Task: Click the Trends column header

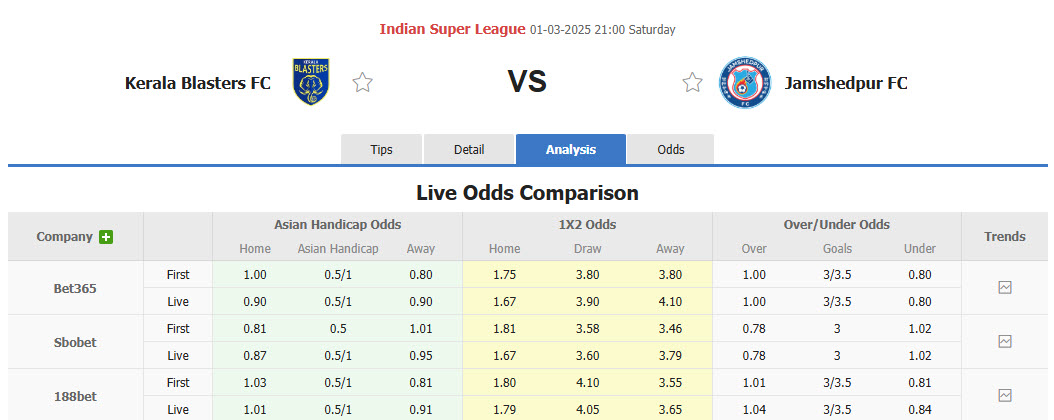Action: pyautogui.click(x=1005, y=237)
